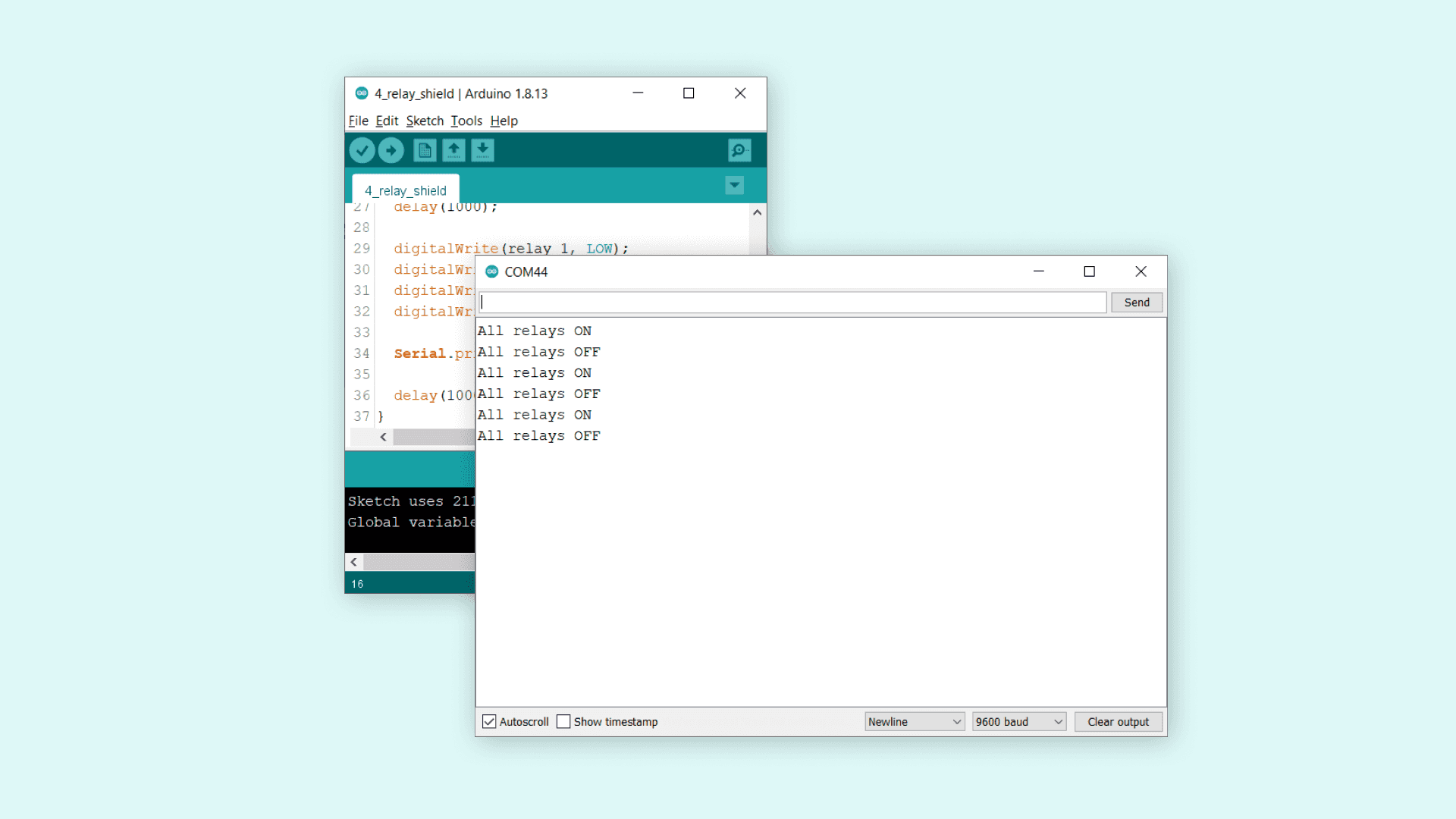This screenshot has width=1456, height=819.
Task: Expand the tab options dropdown arrow
Action: pos(734,185)
